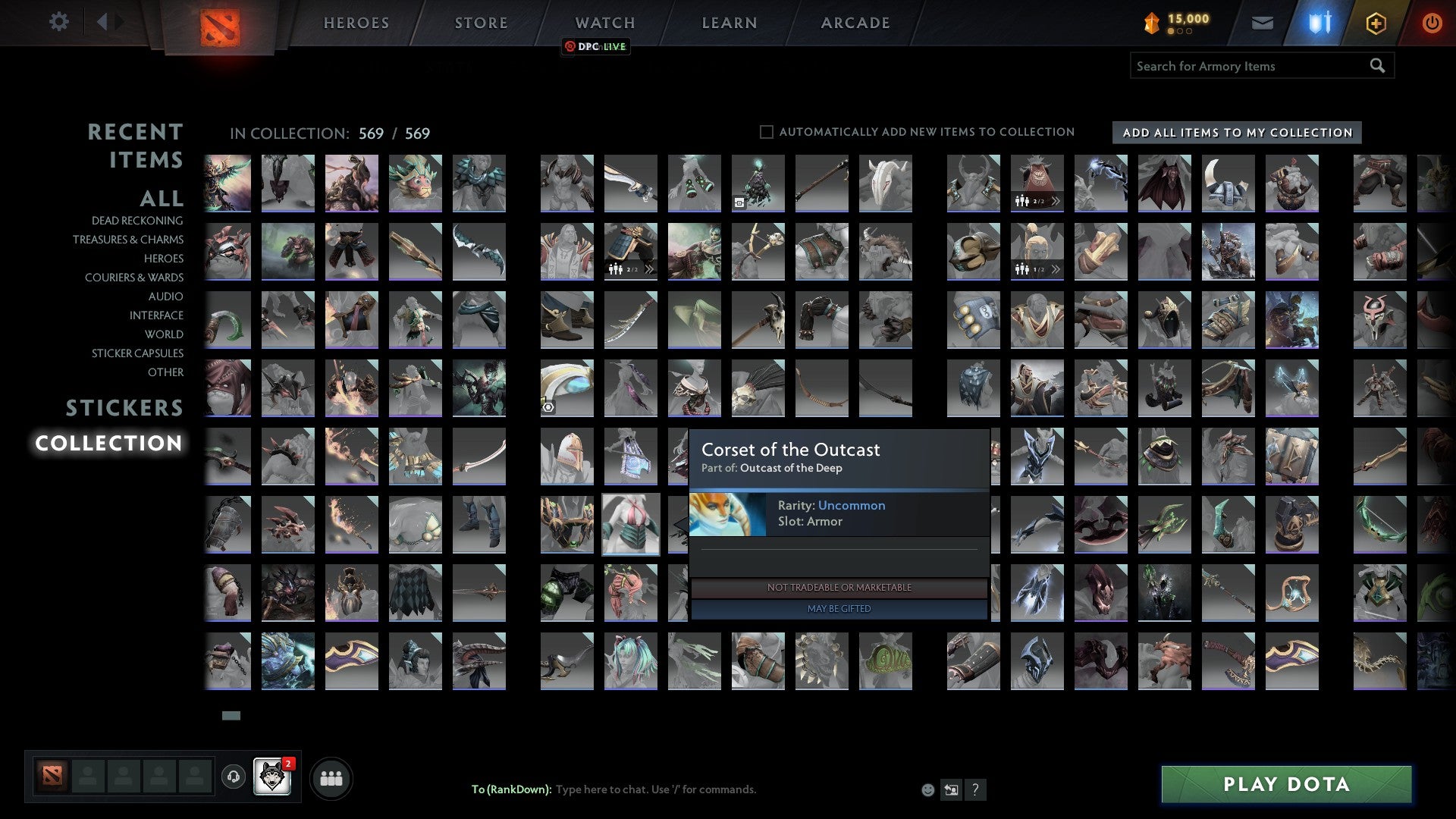Screen dimensions: 1456x819
Task: Open the Armory shield and sword icon
Action: pyautogui.click(x=1319, y=23)
